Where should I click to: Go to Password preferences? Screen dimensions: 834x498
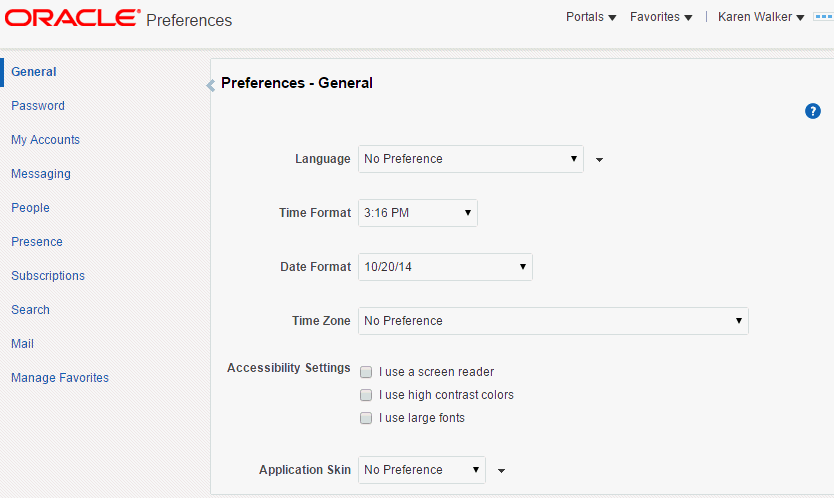coord(38,106)
